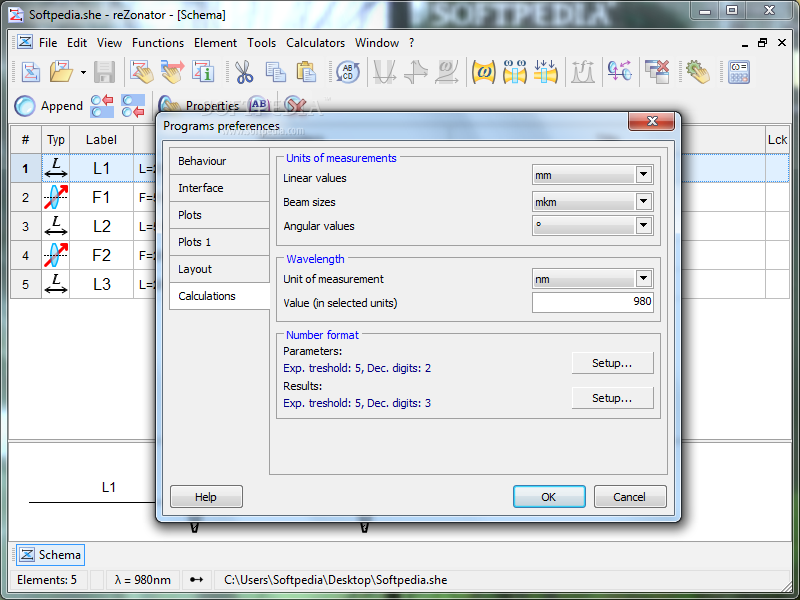Click the hand with red arrow icon
800x600 pixels.
click(x=173, y=72)
